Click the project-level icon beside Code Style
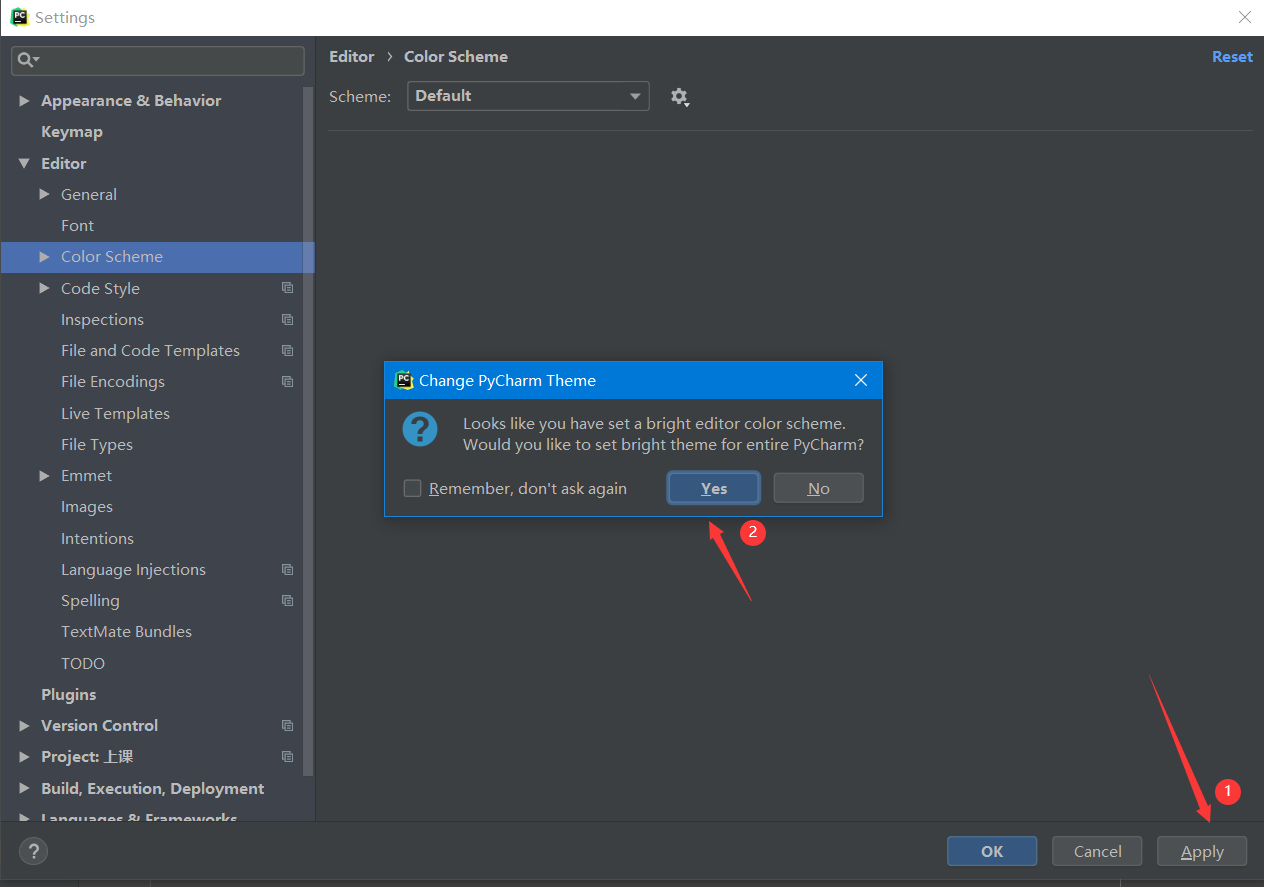 [x=287, y=288]
